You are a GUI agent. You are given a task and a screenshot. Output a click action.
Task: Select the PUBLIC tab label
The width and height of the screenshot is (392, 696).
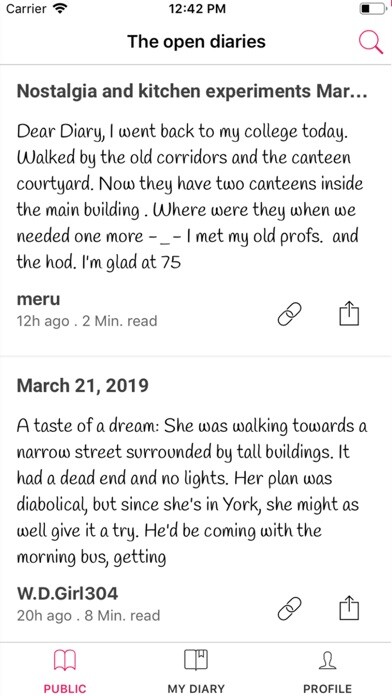click(65, 689)
